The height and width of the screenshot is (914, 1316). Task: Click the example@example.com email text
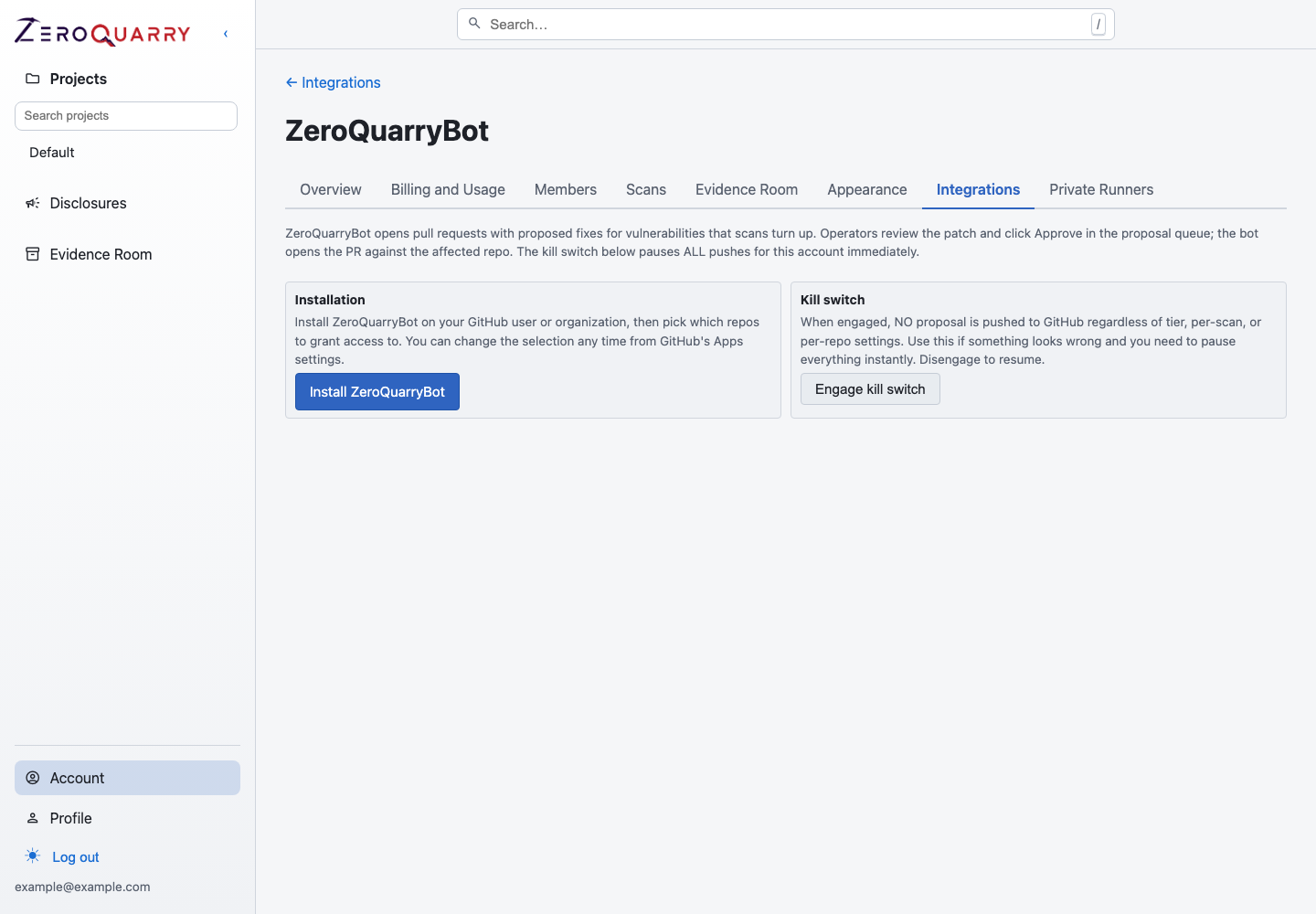[82, 887]
